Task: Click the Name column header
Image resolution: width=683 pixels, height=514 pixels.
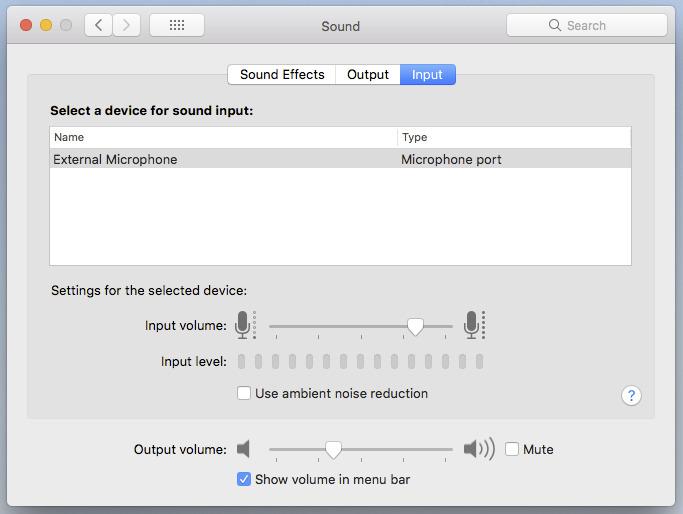Action: tap(223, 137)
